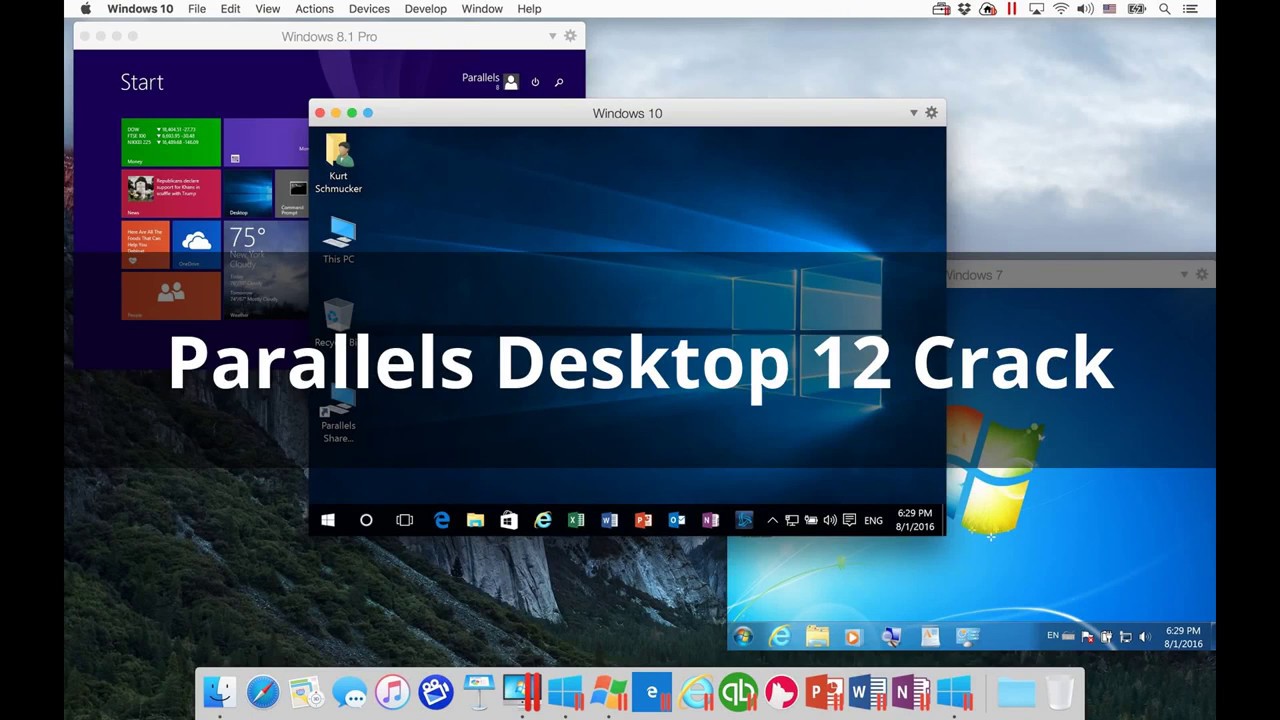
Task: Click ENG language indicator in Windows 10 taskbar
Action: (873, 520)
